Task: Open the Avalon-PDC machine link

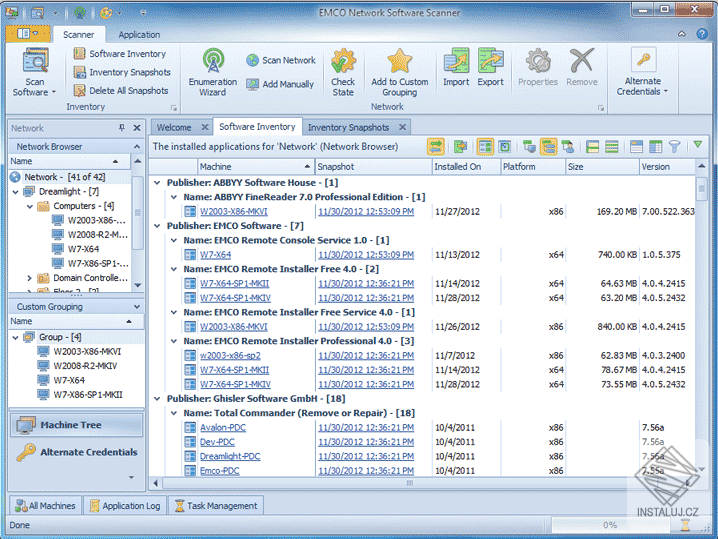Action: [223, 428]
